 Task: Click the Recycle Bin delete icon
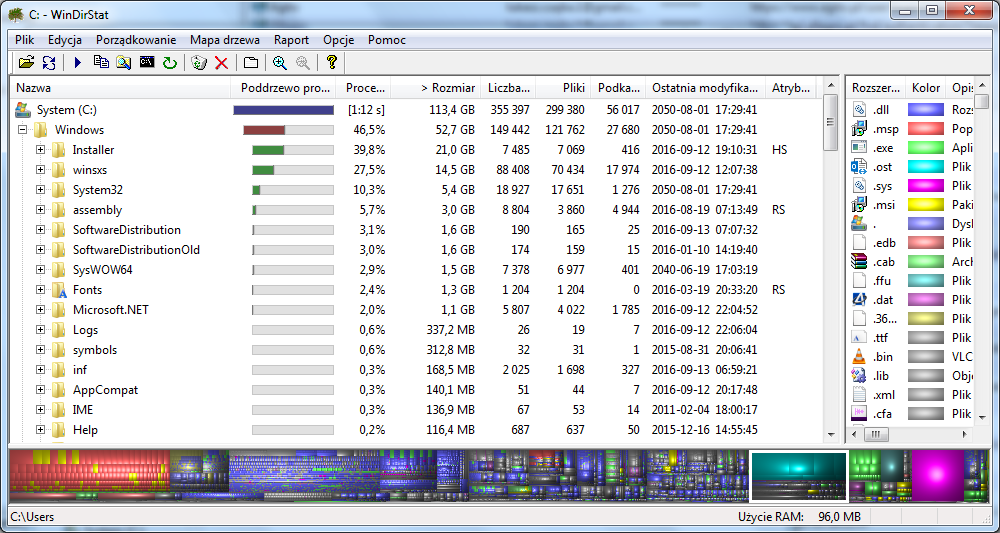click(199, 62)
